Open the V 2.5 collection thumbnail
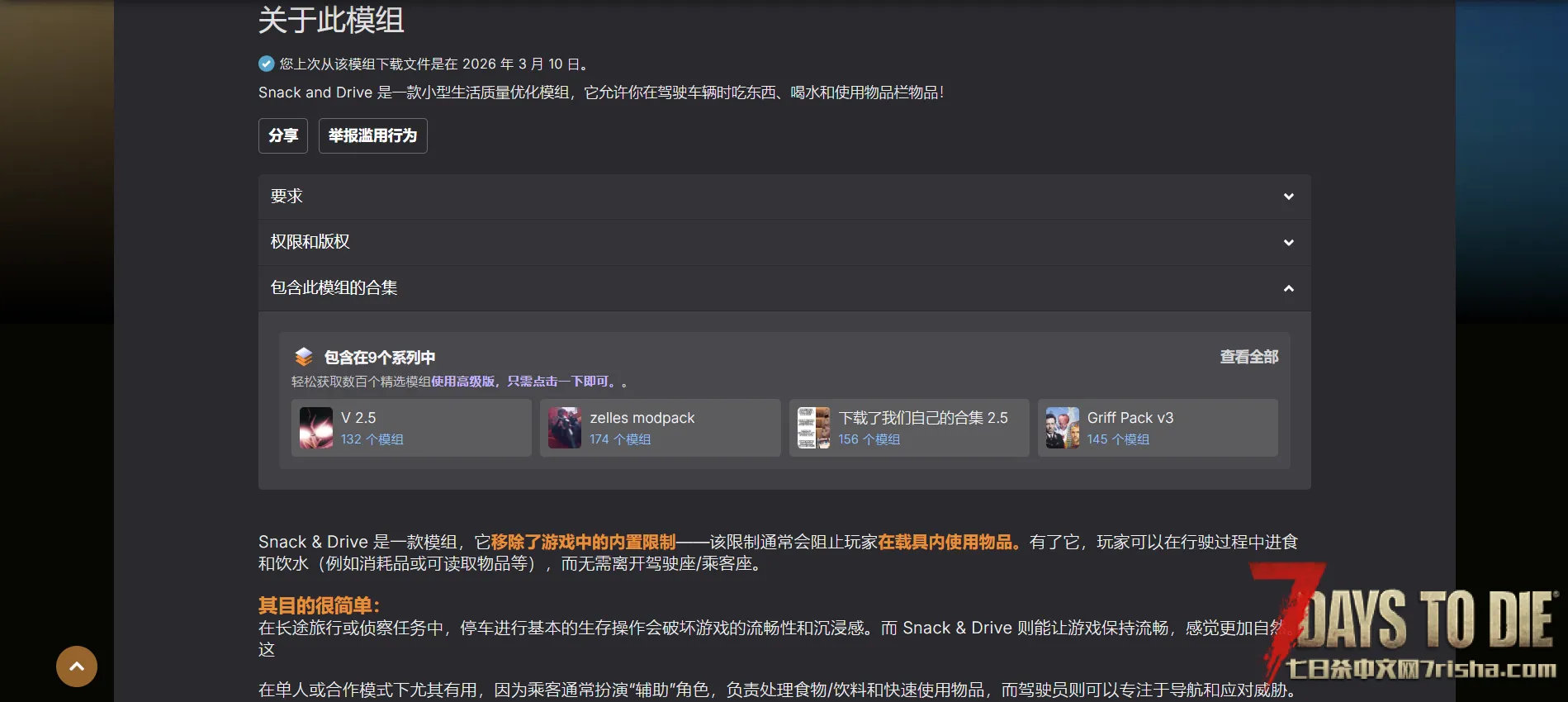This screenshot has width=1568, height=702. click(315, 428)
